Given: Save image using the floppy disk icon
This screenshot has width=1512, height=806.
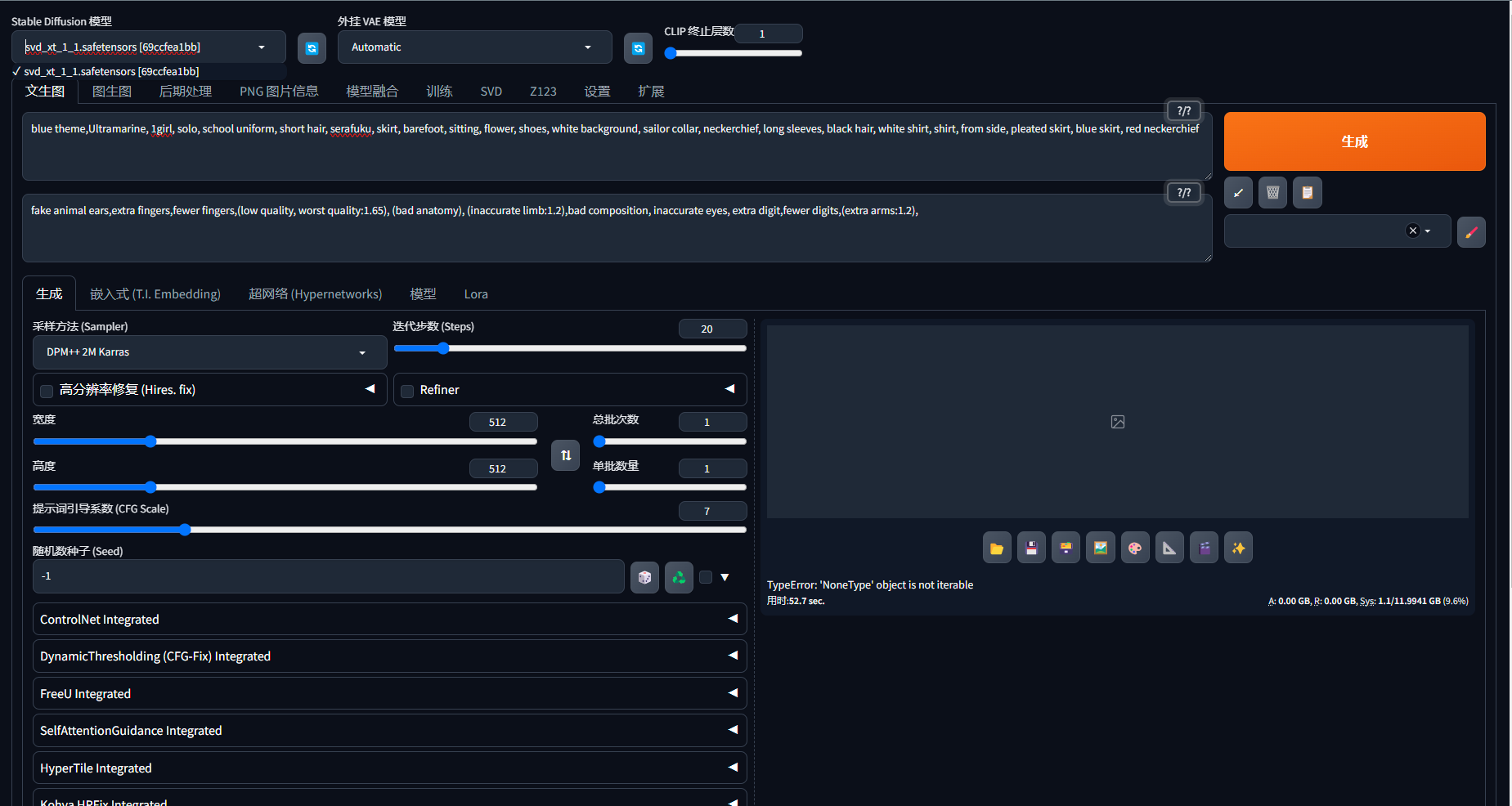Looking at the screenshot, I should (1031, 548).
